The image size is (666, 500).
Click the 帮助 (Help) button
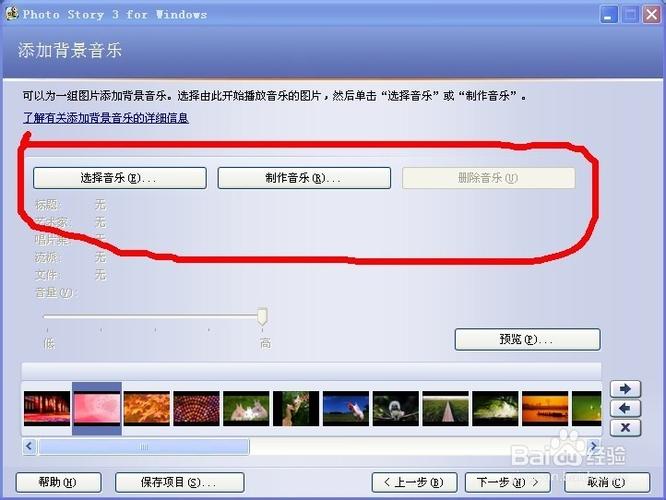pyautogui.click(x=59, y=483)
